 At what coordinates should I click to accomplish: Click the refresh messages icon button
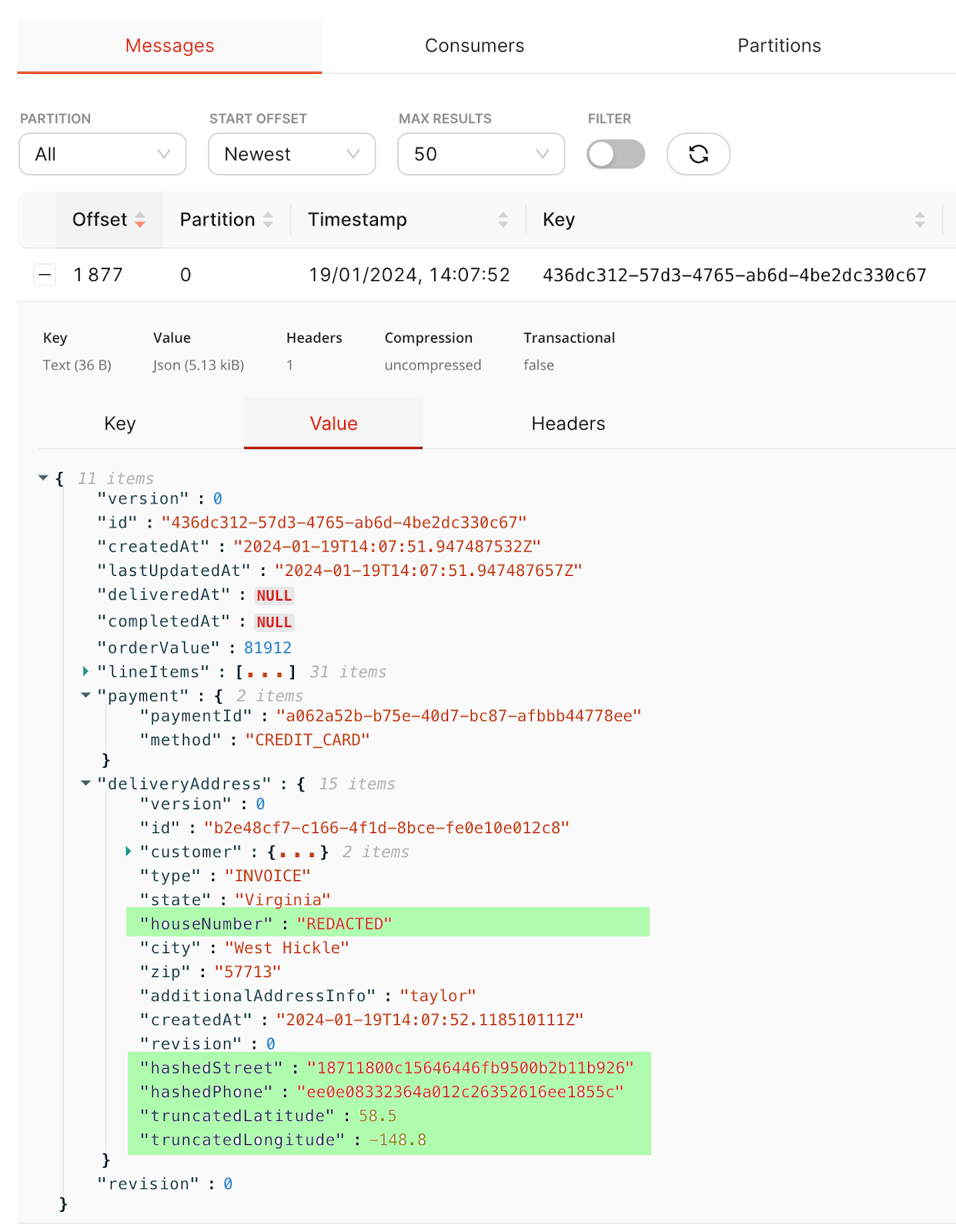click(x=698, y=154)
